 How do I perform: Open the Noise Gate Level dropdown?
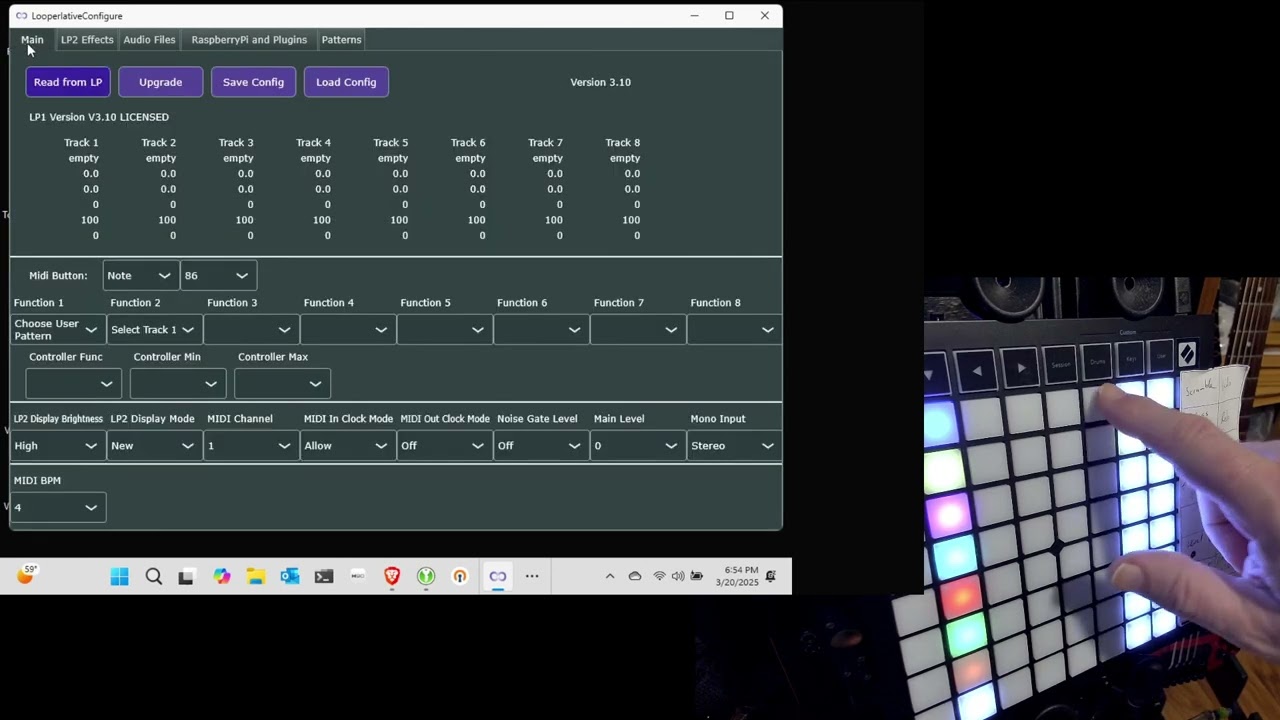click(x=540, y=446)
